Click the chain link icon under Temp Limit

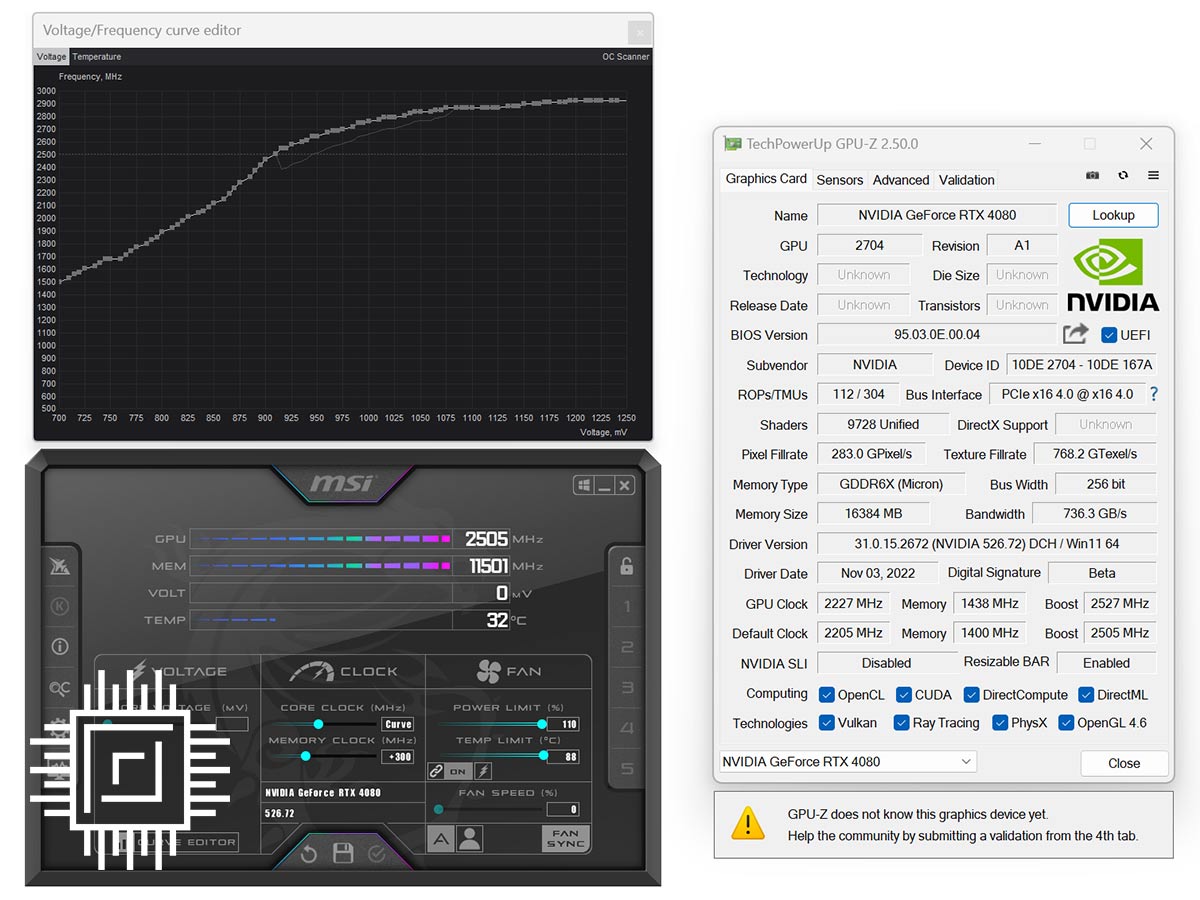[436, 771]
